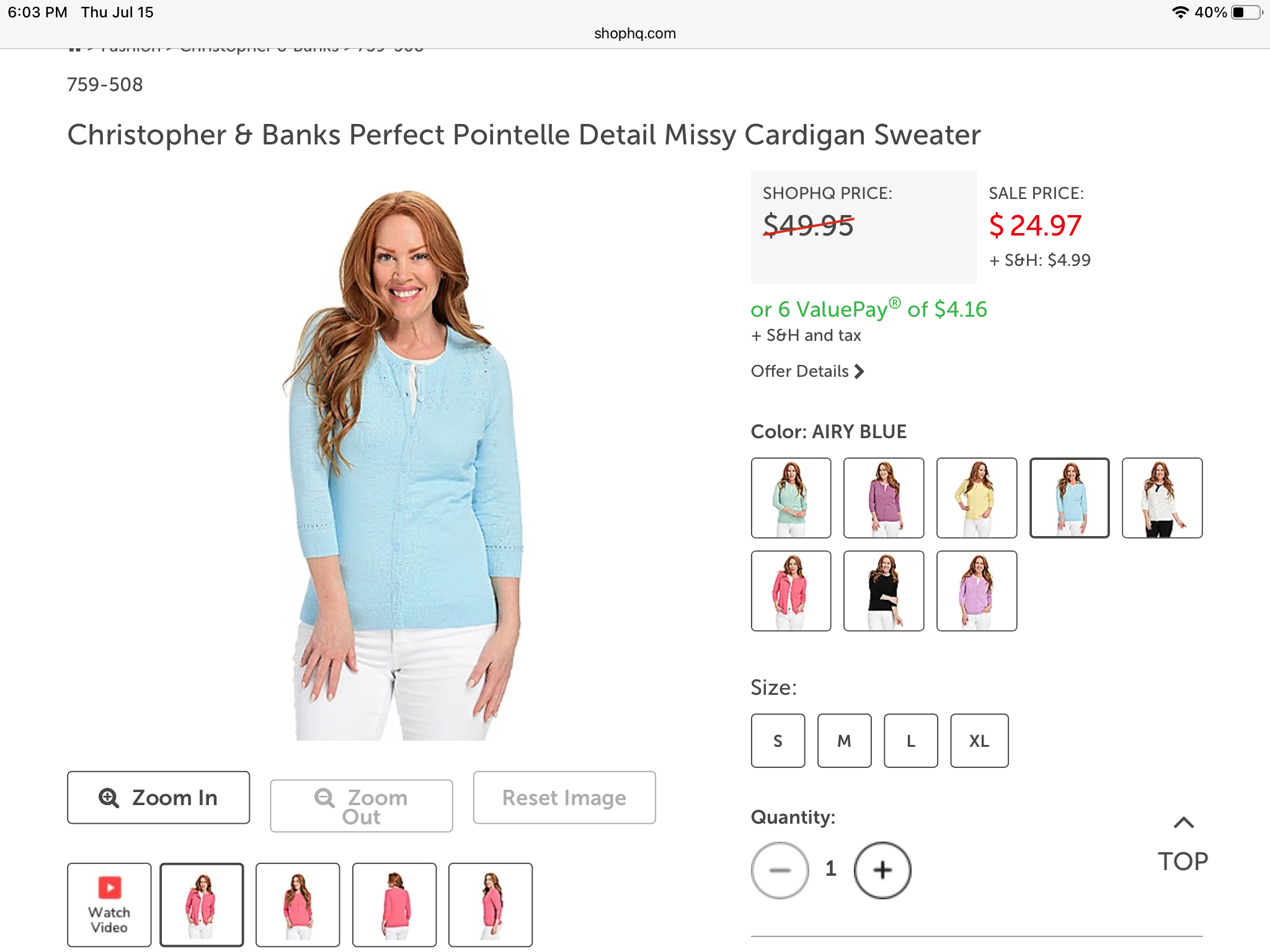
Task: Tap the shophq.com address bar
Action: click(x=634, y=33)
